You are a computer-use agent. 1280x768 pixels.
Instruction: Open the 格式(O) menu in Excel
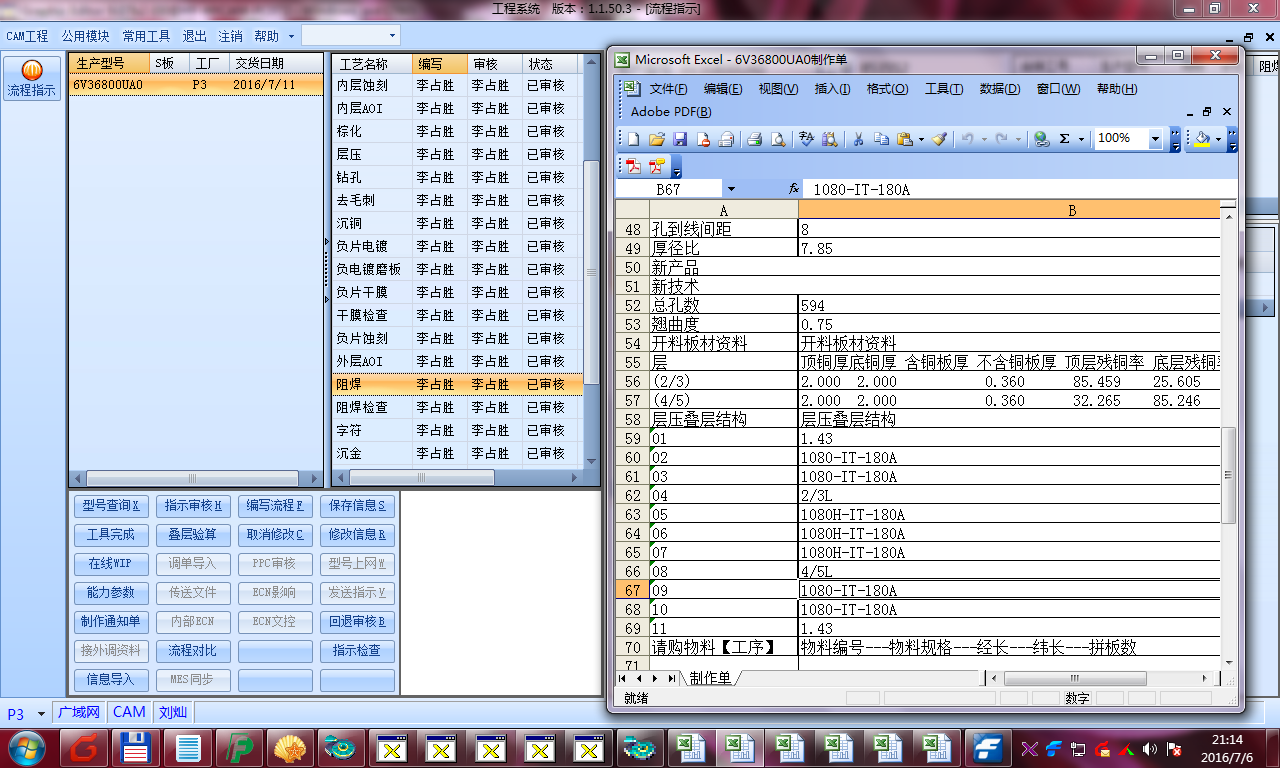[x=887, y=88]
